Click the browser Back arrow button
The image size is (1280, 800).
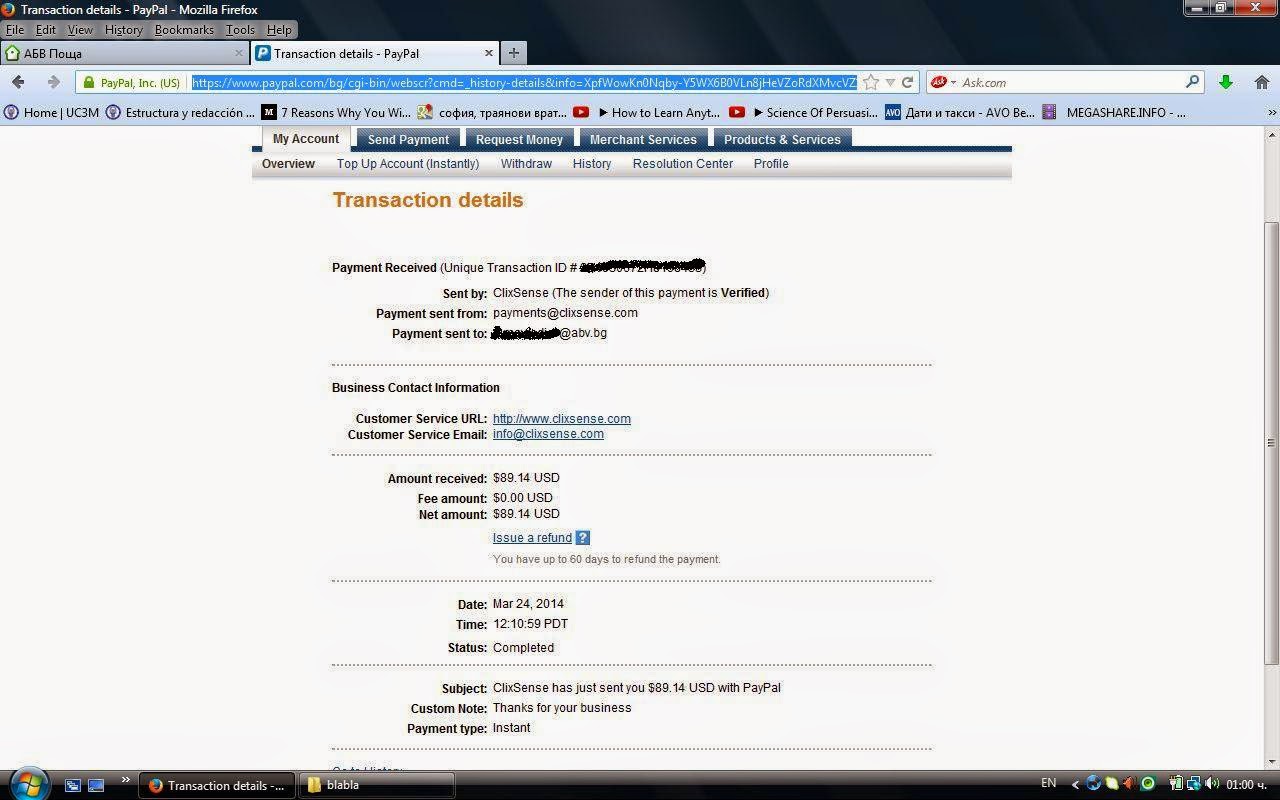coord(18,82)
